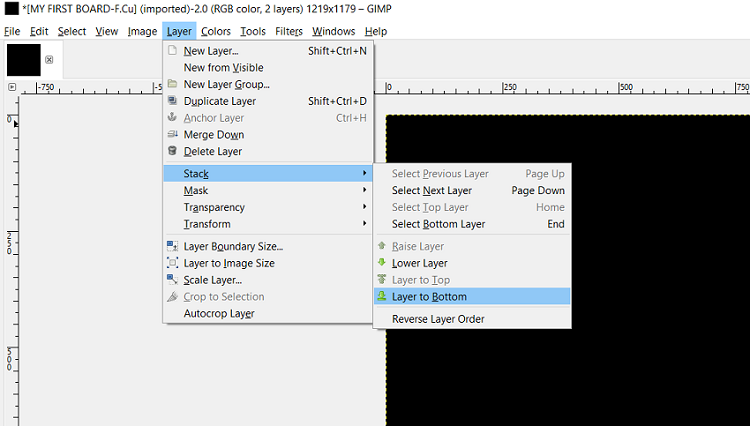Open the View menu
This screenshot has width=750, height=426.
click(x=106, y=32)
